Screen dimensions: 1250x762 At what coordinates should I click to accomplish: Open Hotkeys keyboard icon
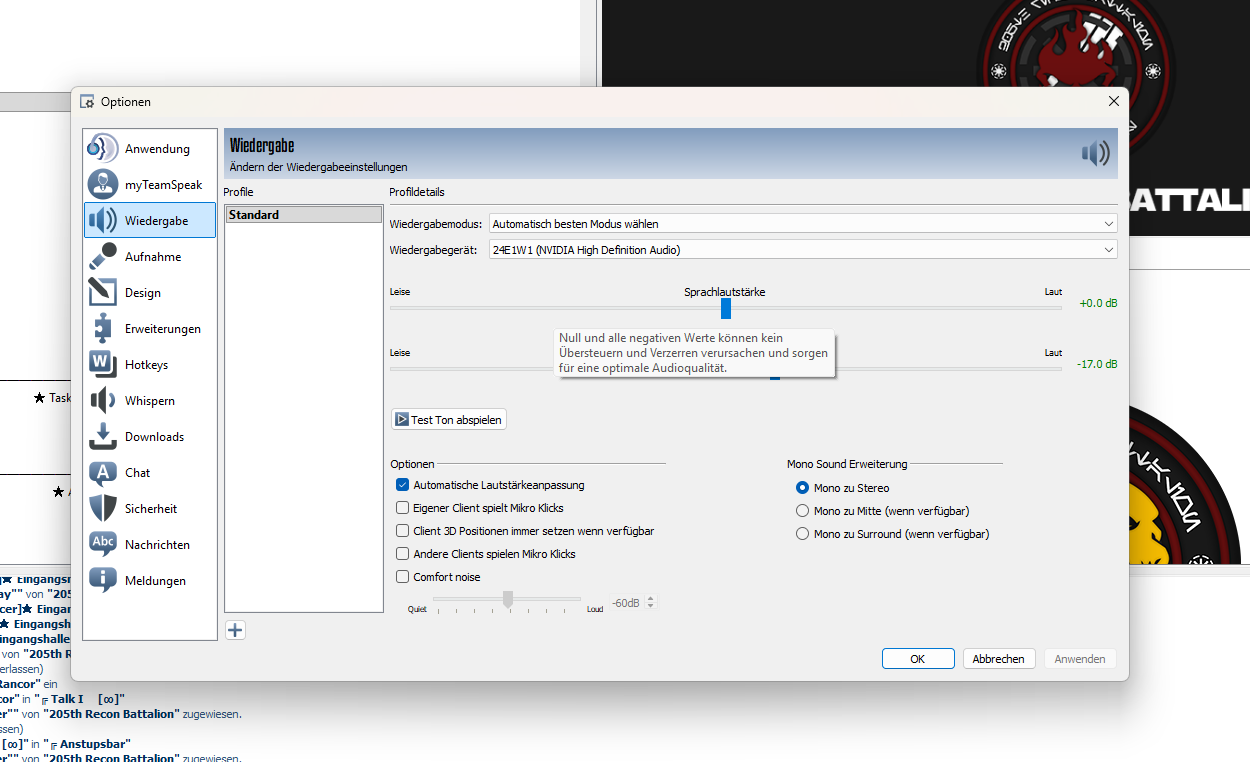(x=103, y=364)
